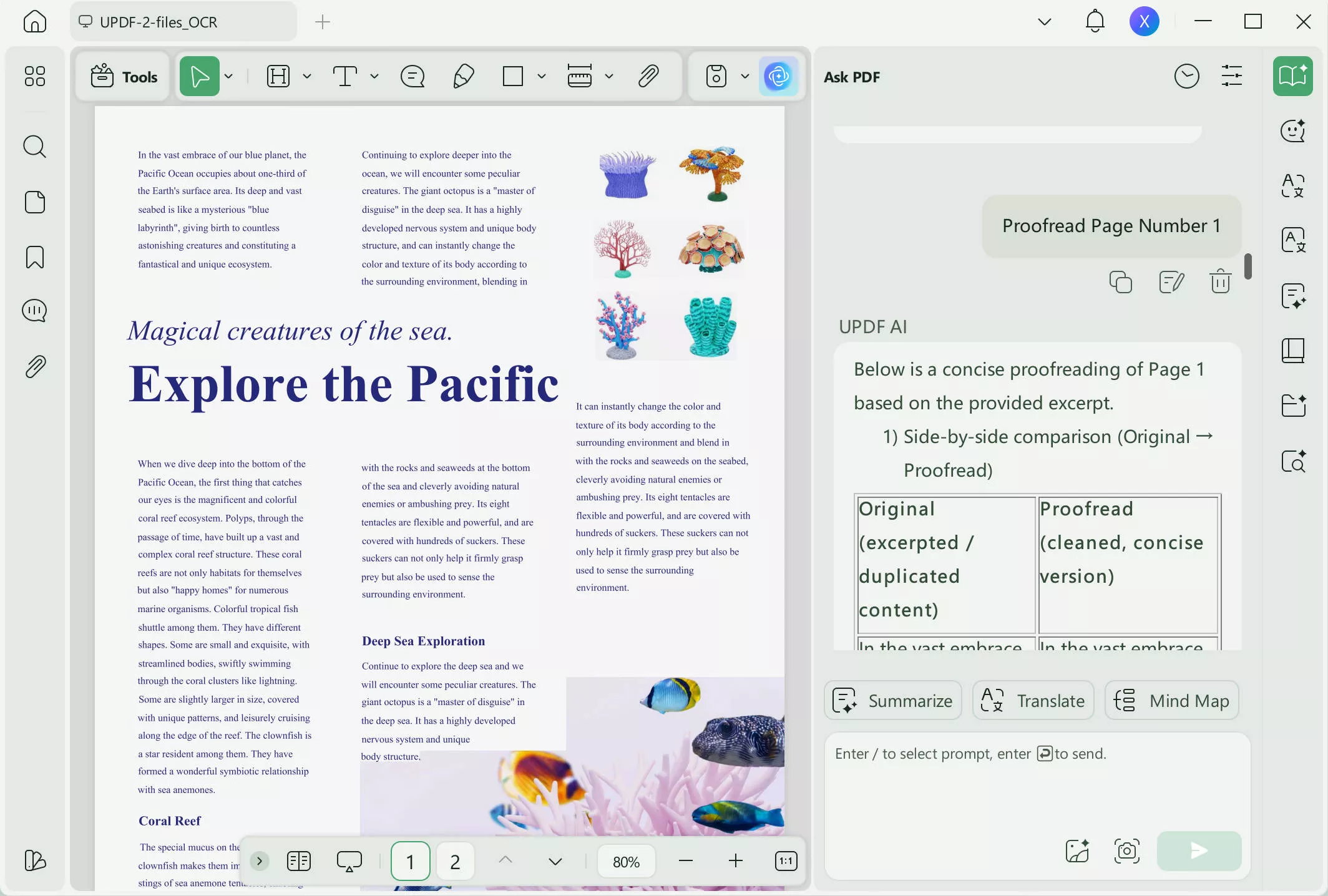
Task: Expand the Highlight tool options dropdown
Action: pyautogui.click(x=306, y=76)
